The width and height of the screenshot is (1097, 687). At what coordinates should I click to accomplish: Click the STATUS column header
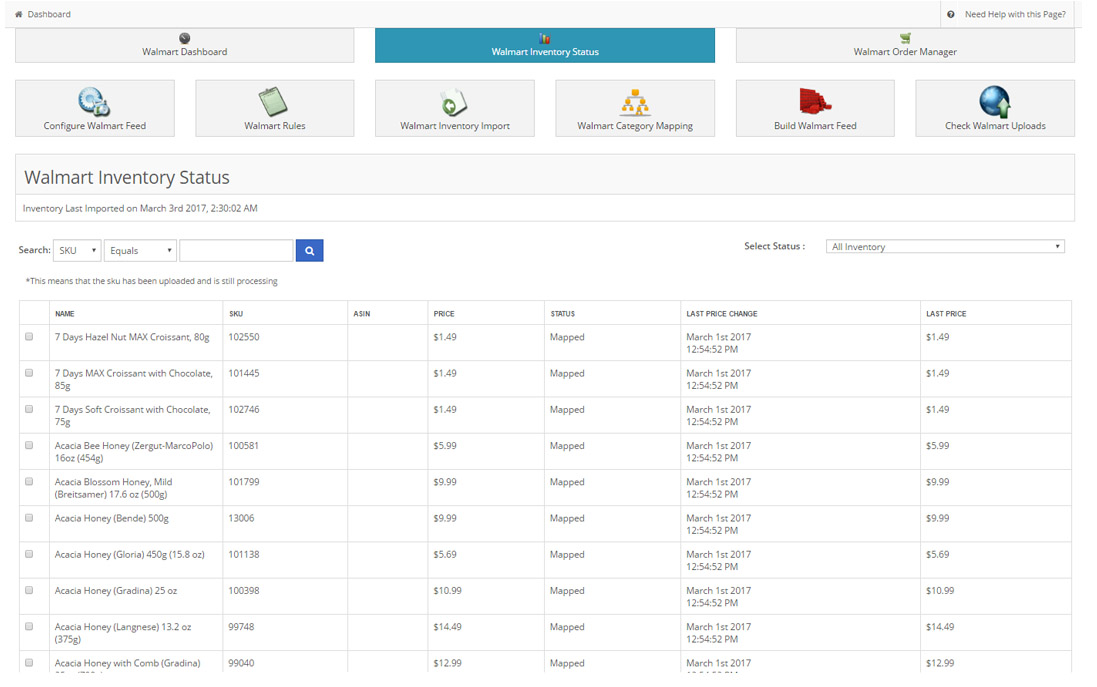tap(562, 314)
